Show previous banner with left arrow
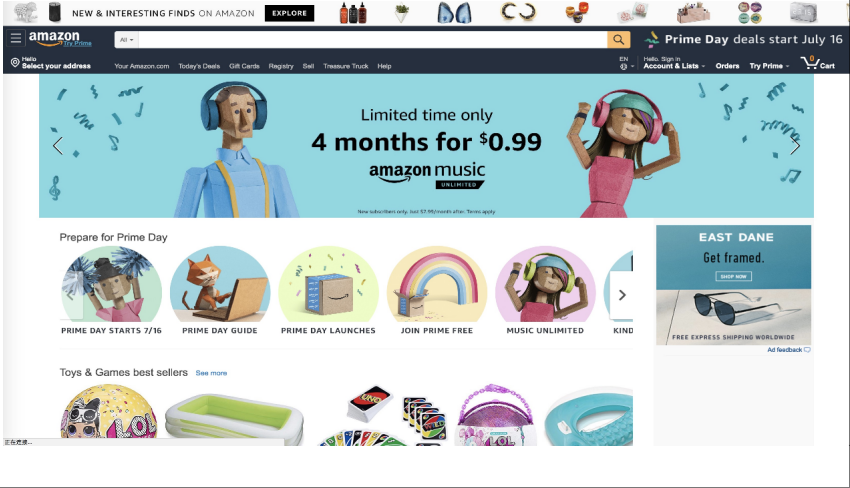 point(58,145)
